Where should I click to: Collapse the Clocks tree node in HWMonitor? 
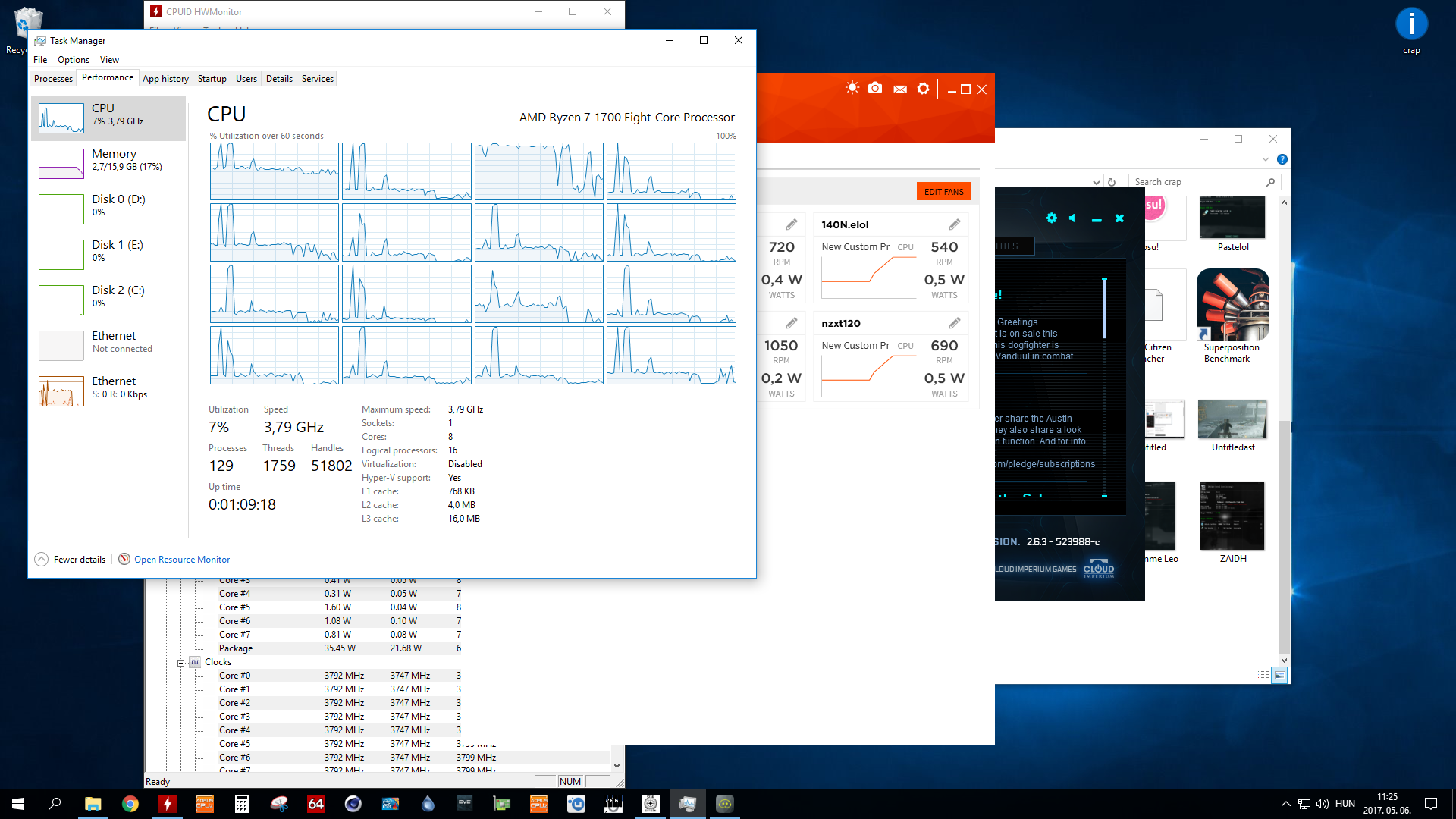coord(181,662)
